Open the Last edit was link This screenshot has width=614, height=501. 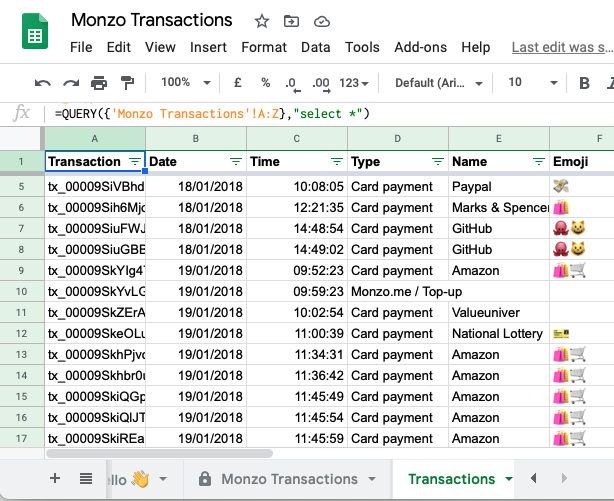point(562,47)
